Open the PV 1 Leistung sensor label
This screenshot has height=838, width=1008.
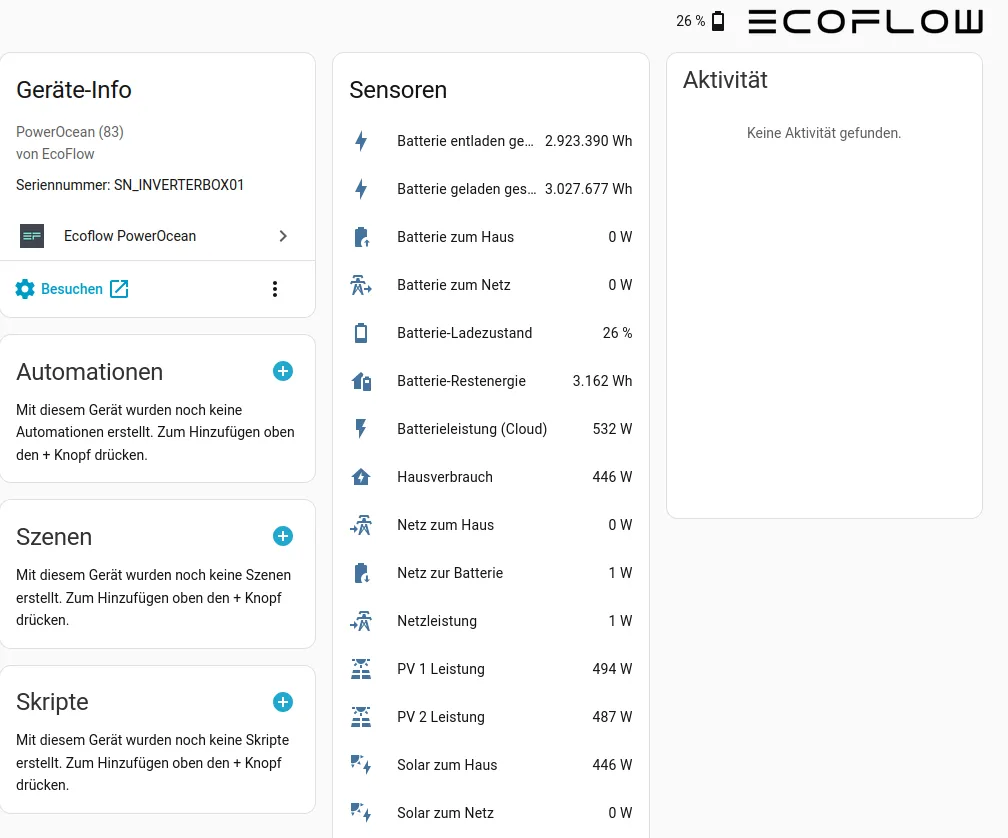(x=441, y=669)
